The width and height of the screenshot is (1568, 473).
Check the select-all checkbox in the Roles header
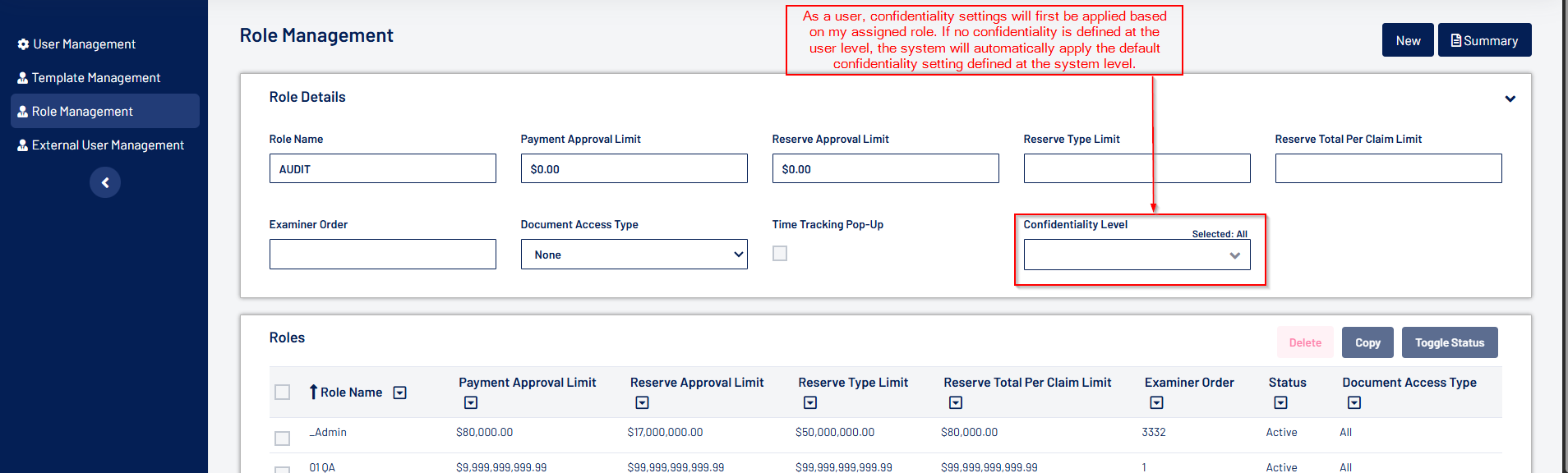[x=282, y=393]
